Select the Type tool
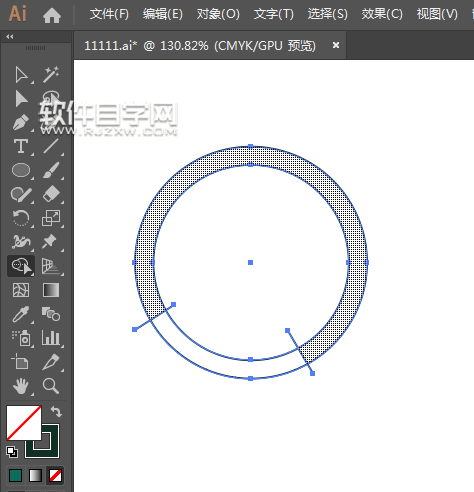The width and height of the screenshot is (474, 492). point(21,146)
